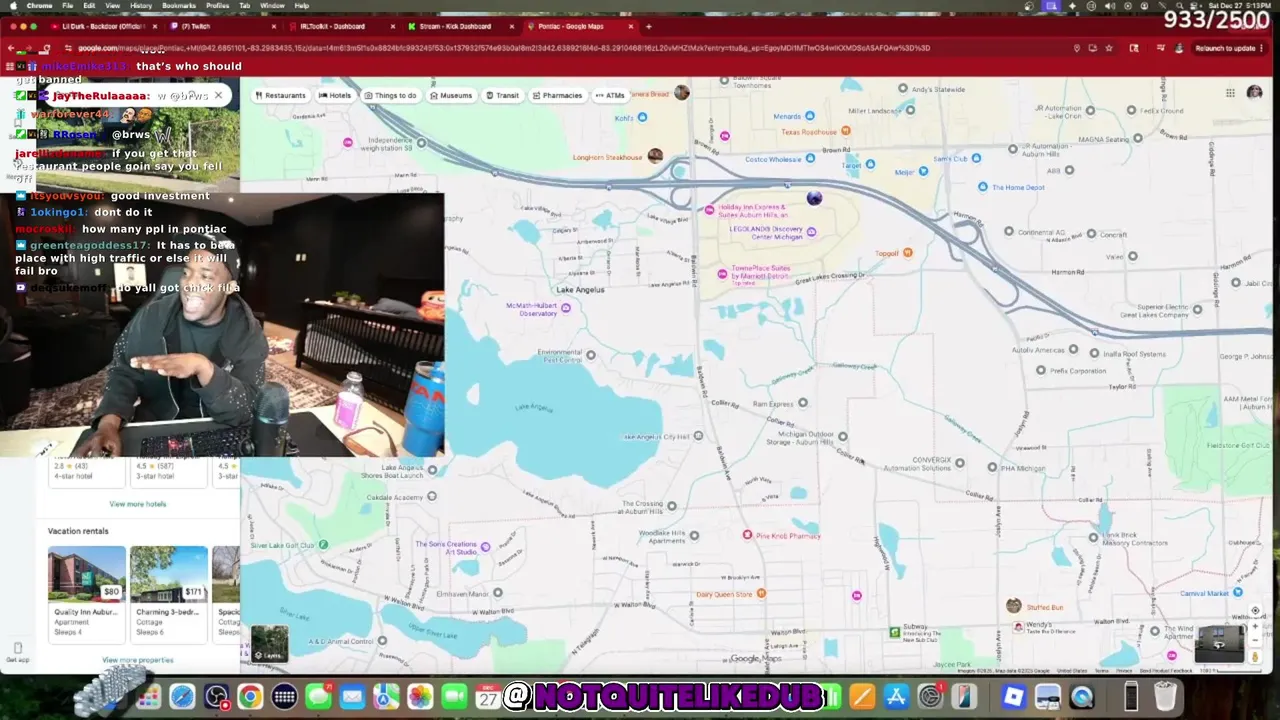Viewport: 1280px width, 720px height.
Task: Open a new browser tab
Action: pyautogui.click(x=648, y=26)
